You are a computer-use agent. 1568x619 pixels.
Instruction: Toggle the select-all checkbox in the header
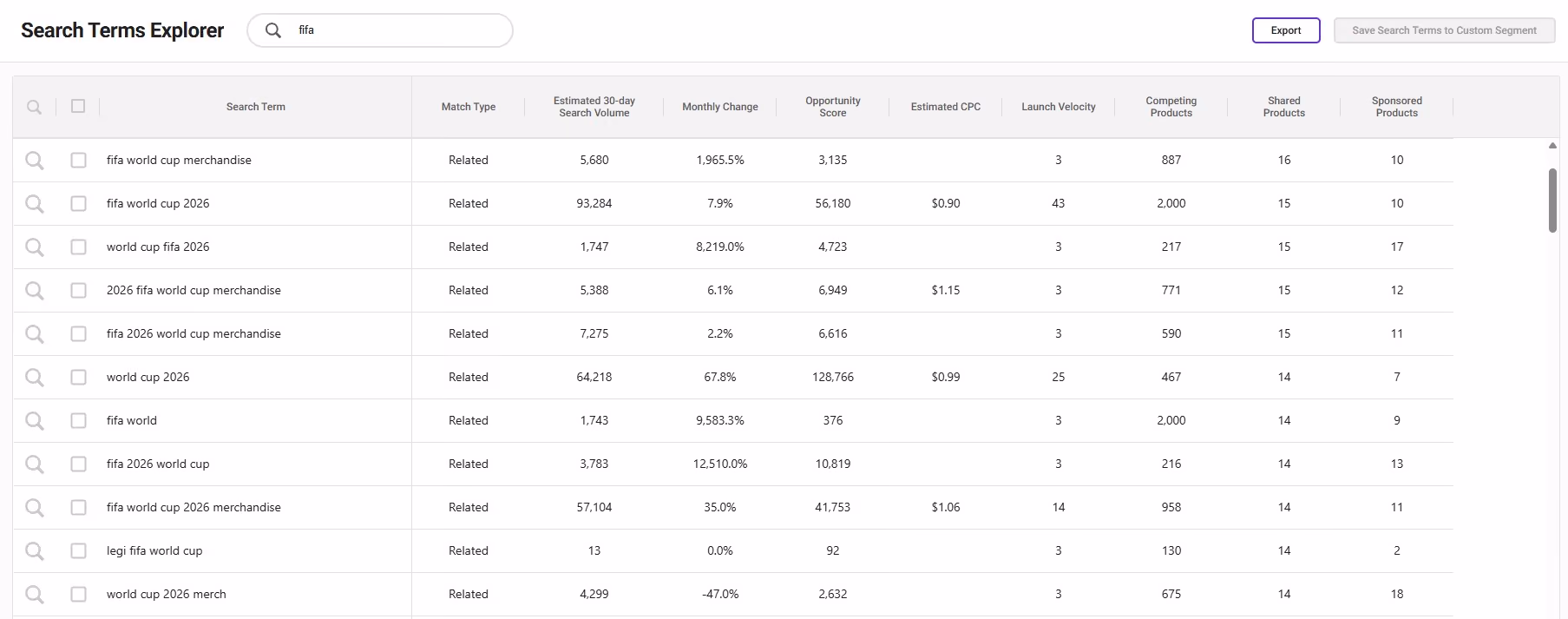click(x=78, y=106)
